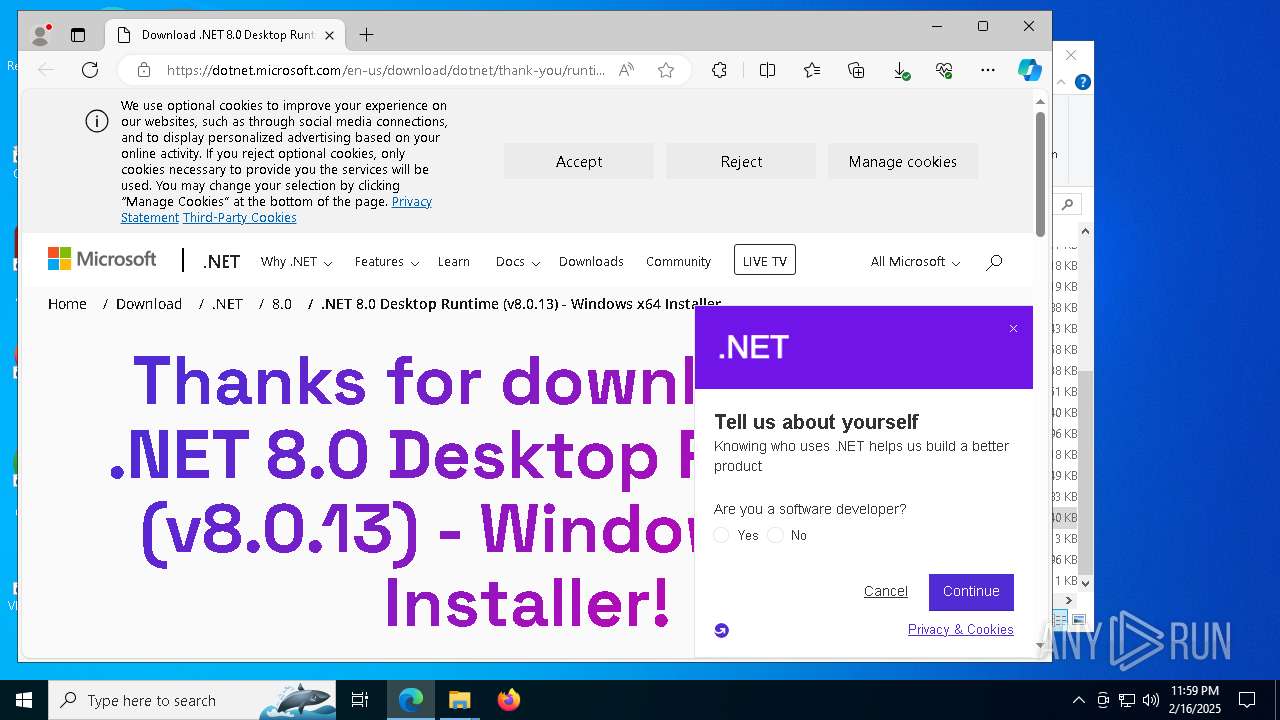Switch to File Explorer on taskbar
Screen dimensions: 1280x720
pos(459,700)
